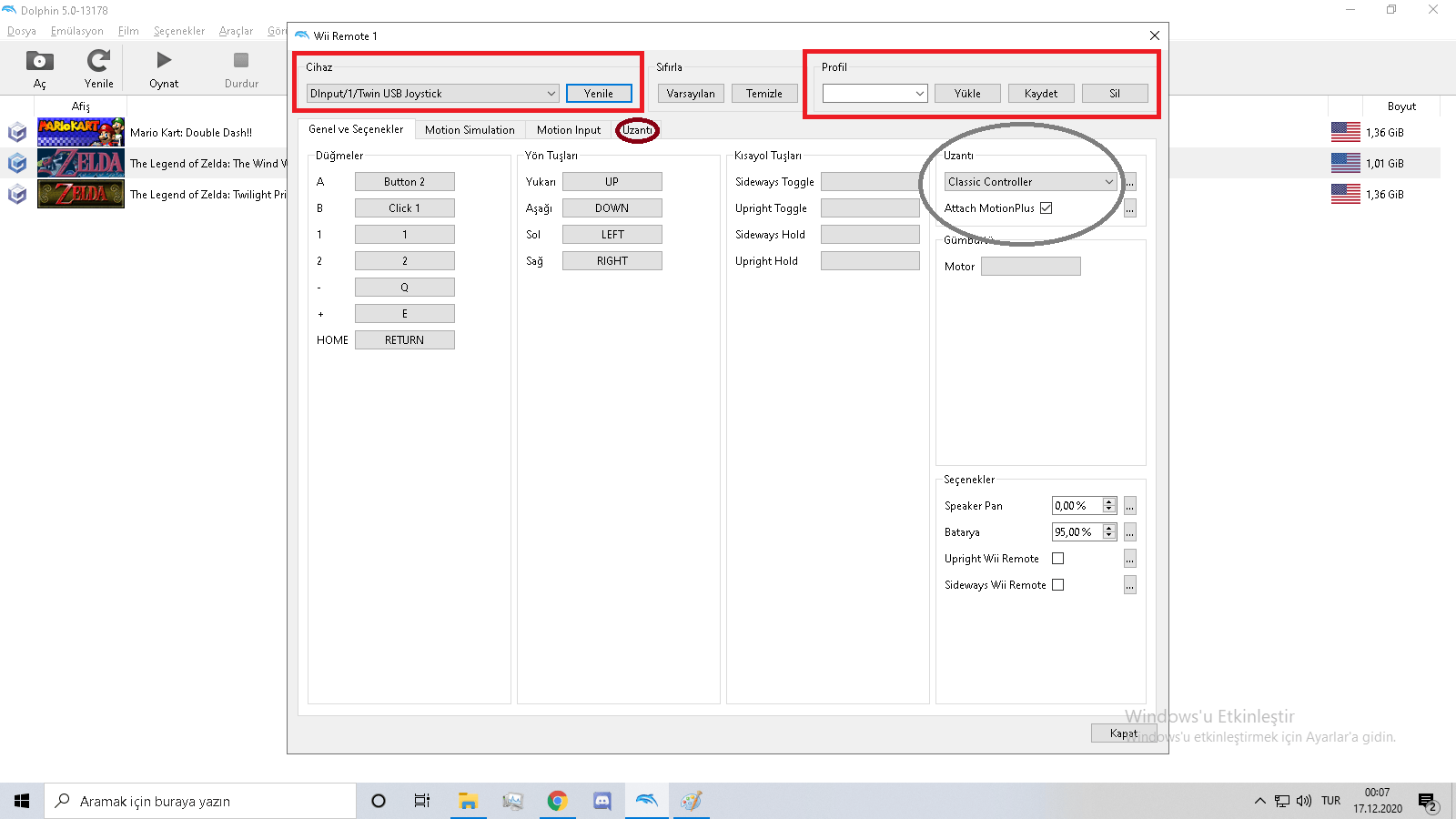Select Zelda Wind Waker banner thumbnail
The height and width of the screenshot is (819, 1456).
point(81,163)
